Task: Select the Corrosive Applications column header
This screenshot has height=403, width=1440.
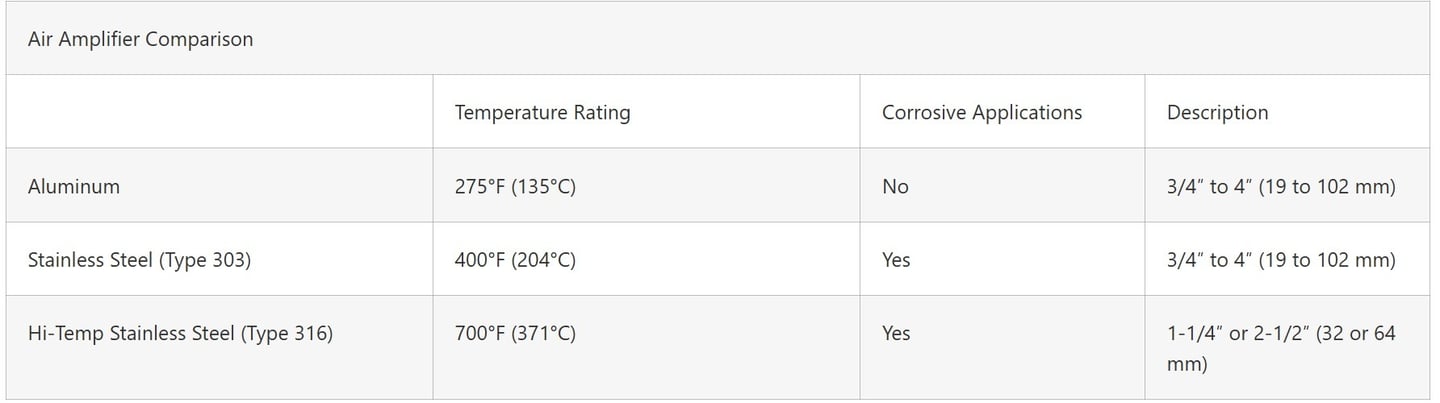Action: tap(981, 112)
